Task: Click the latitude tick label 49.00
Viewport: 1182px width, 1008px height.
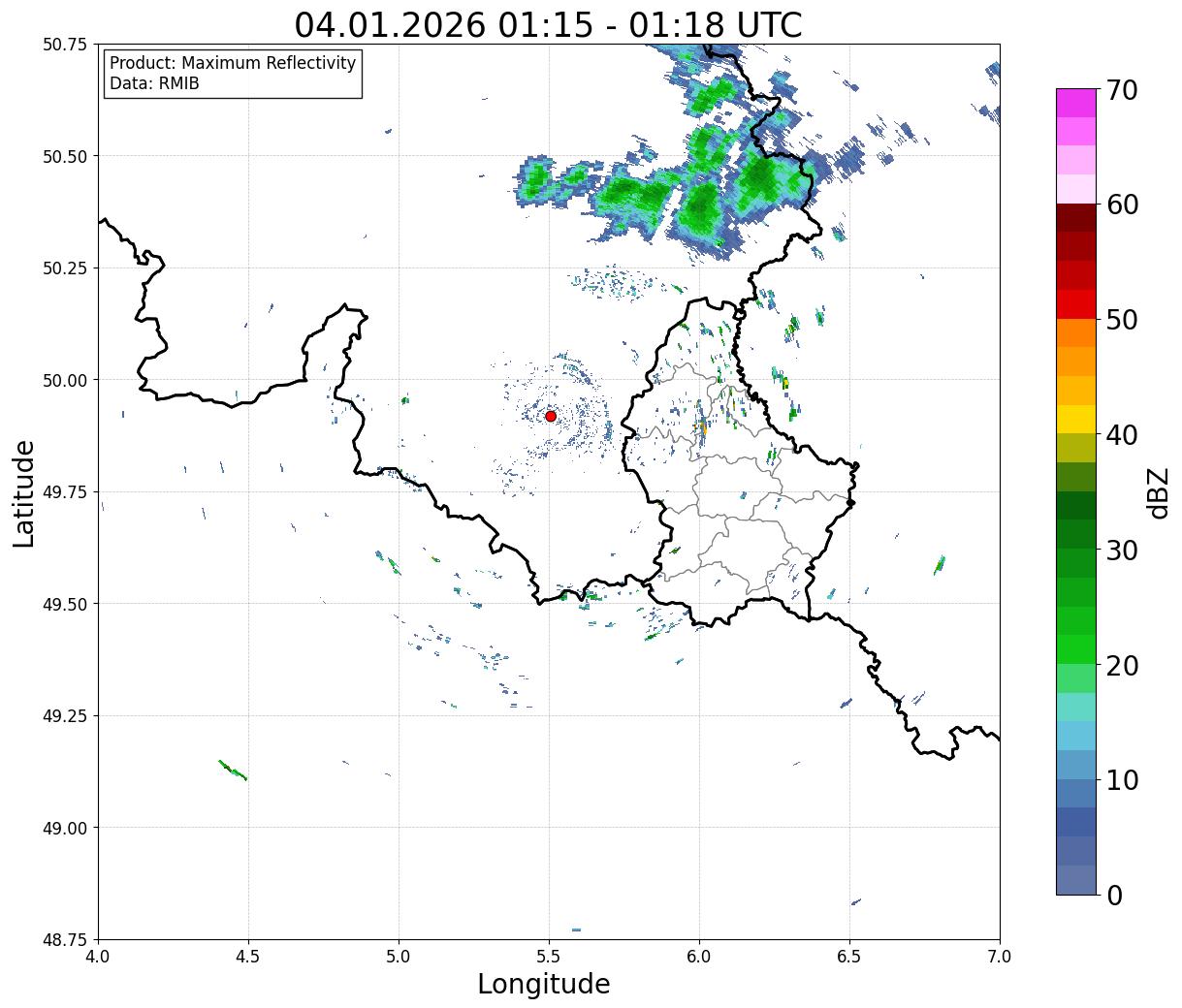Action: pos(65,828)
